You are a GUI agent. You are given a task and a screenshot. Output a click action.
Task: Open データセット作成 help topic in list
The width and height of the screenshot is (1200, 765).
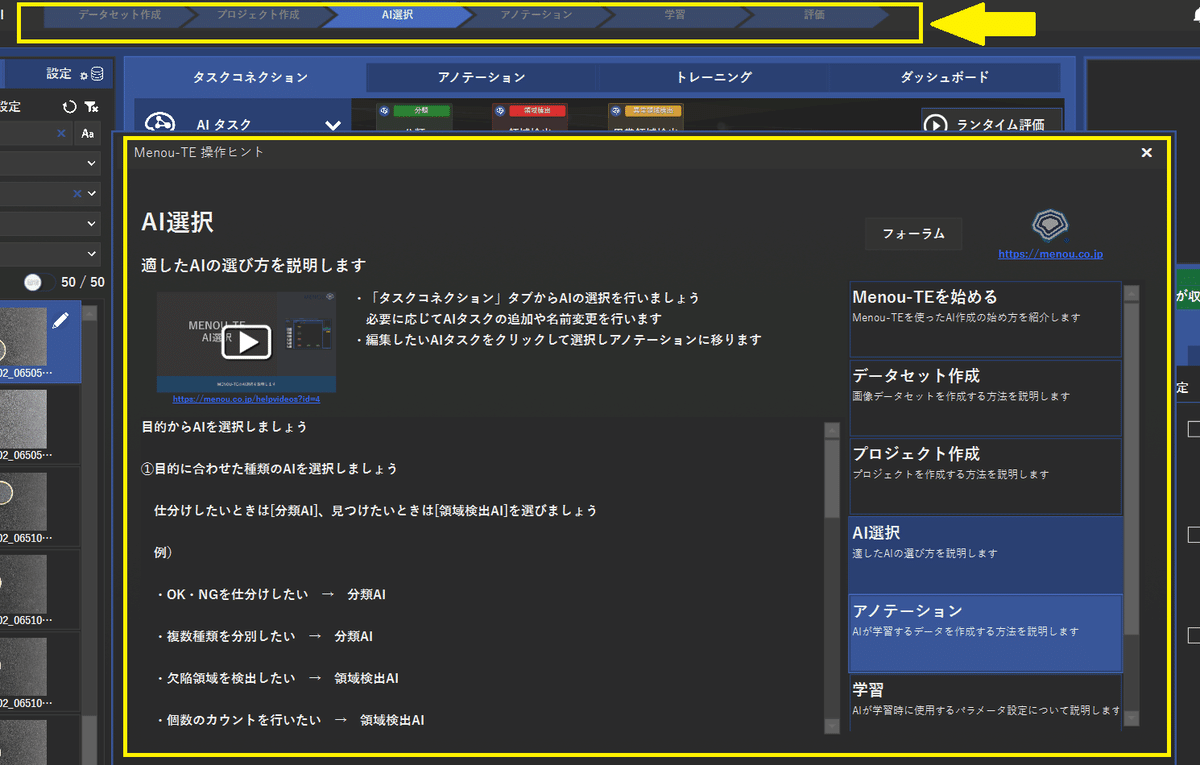pos(985,398)
